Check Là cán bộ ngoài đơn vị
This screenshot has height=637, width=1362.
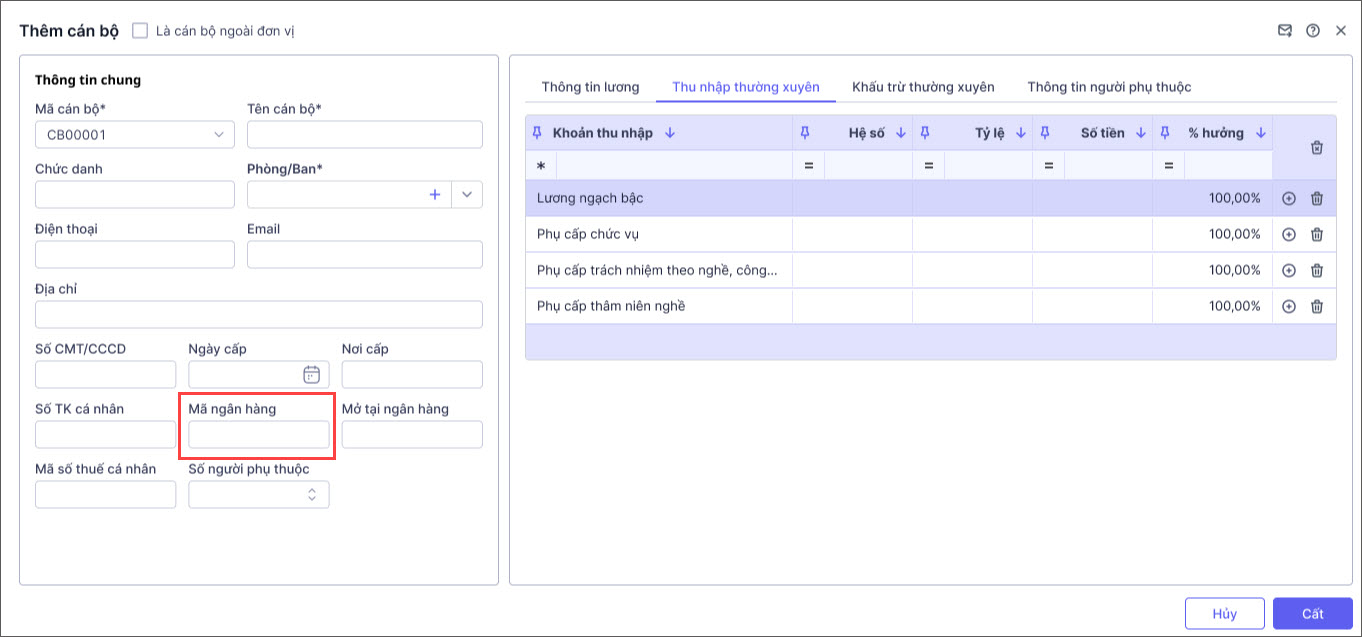pos(140,31)
